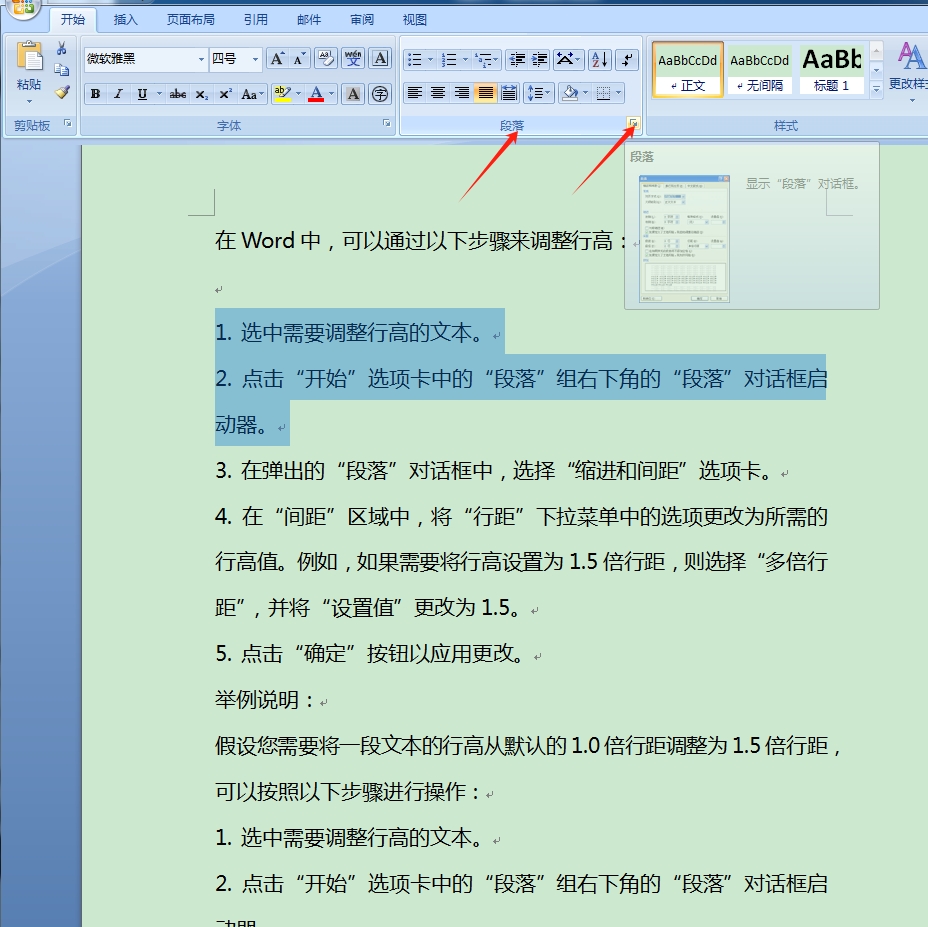This screenshot has width=928, height=927.
Task: Apply the 标题 1 (Heading 1) style
Action: tap(832, 69)
